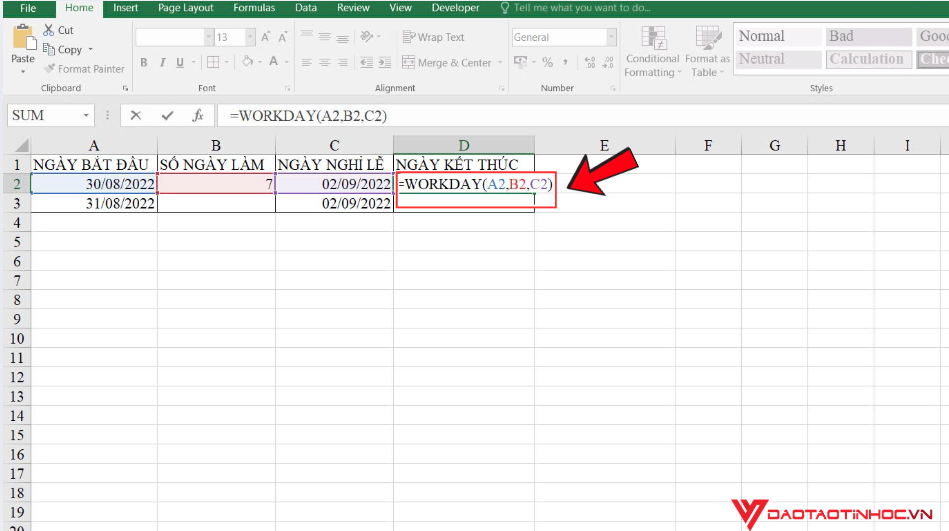Toggle Italic formatting
This screenshot has height=531, width=949.
click(162, 62)
